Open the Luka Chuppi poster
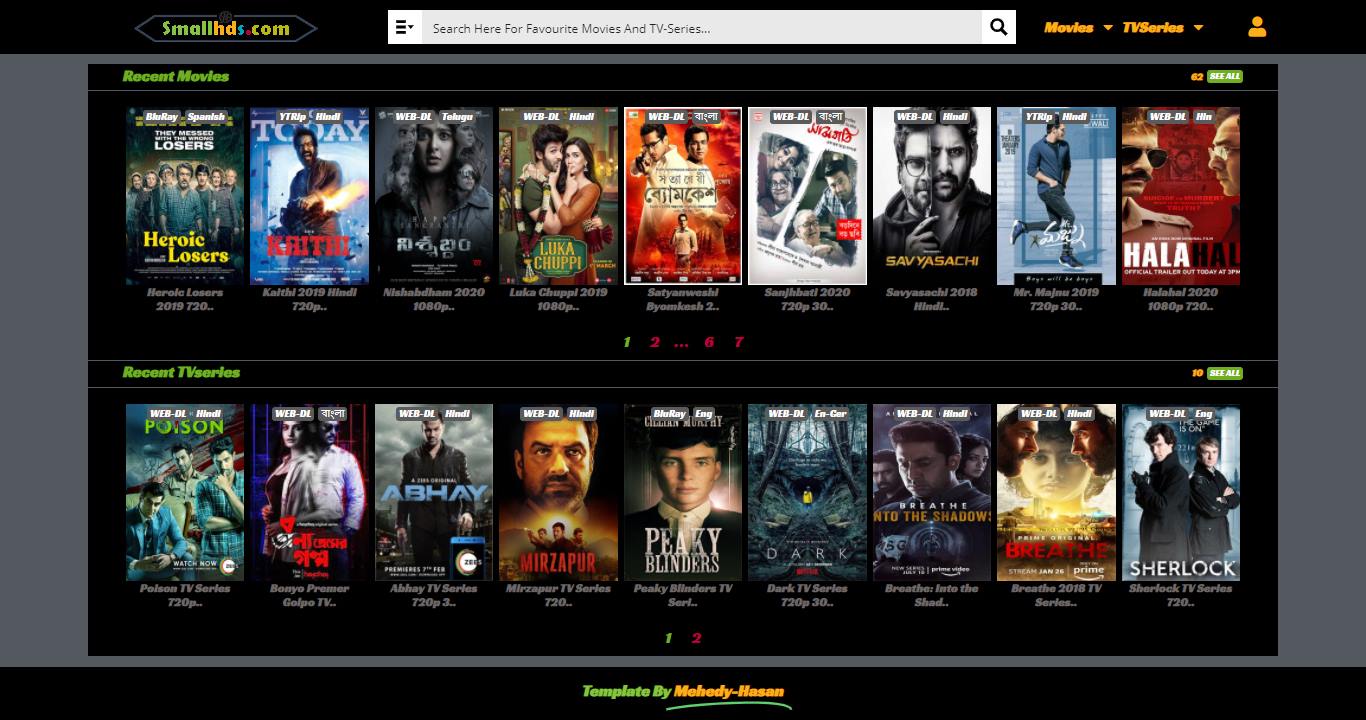 (x=558, y=196)
